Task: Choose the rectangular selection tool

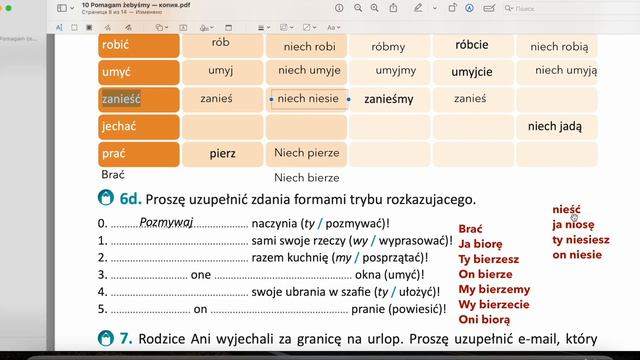Action: (x=74, y=27)
